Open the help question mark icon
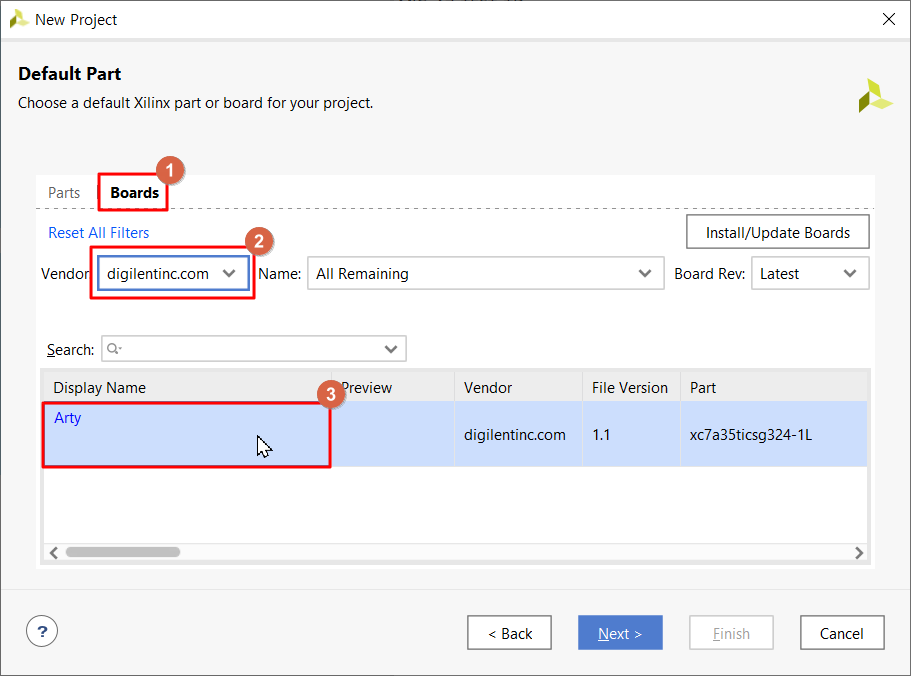911x676 pixels. point(42,631)
